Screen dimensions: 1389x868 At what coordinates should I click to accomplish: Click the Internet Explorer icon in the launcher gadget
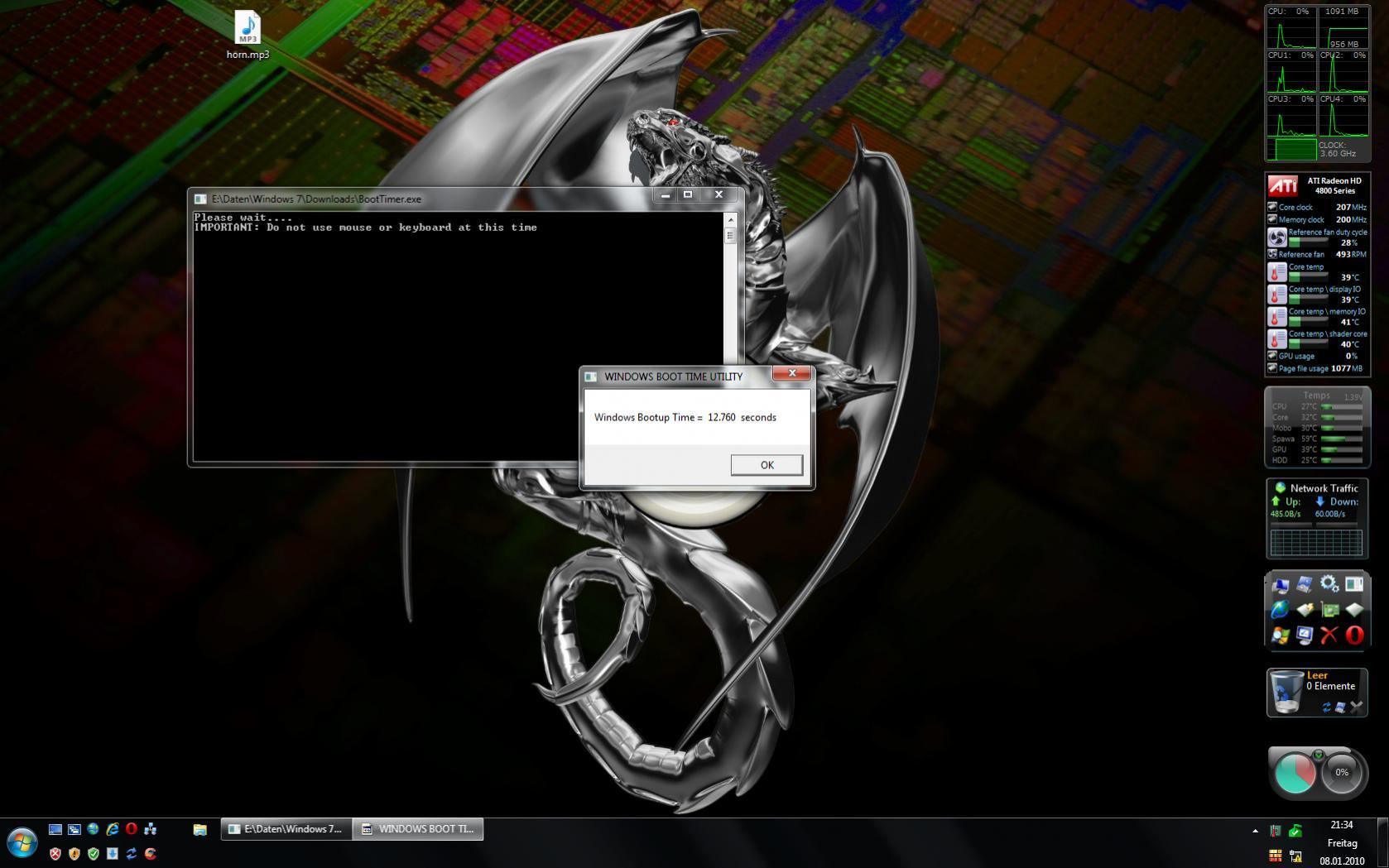pos(1281,610)
